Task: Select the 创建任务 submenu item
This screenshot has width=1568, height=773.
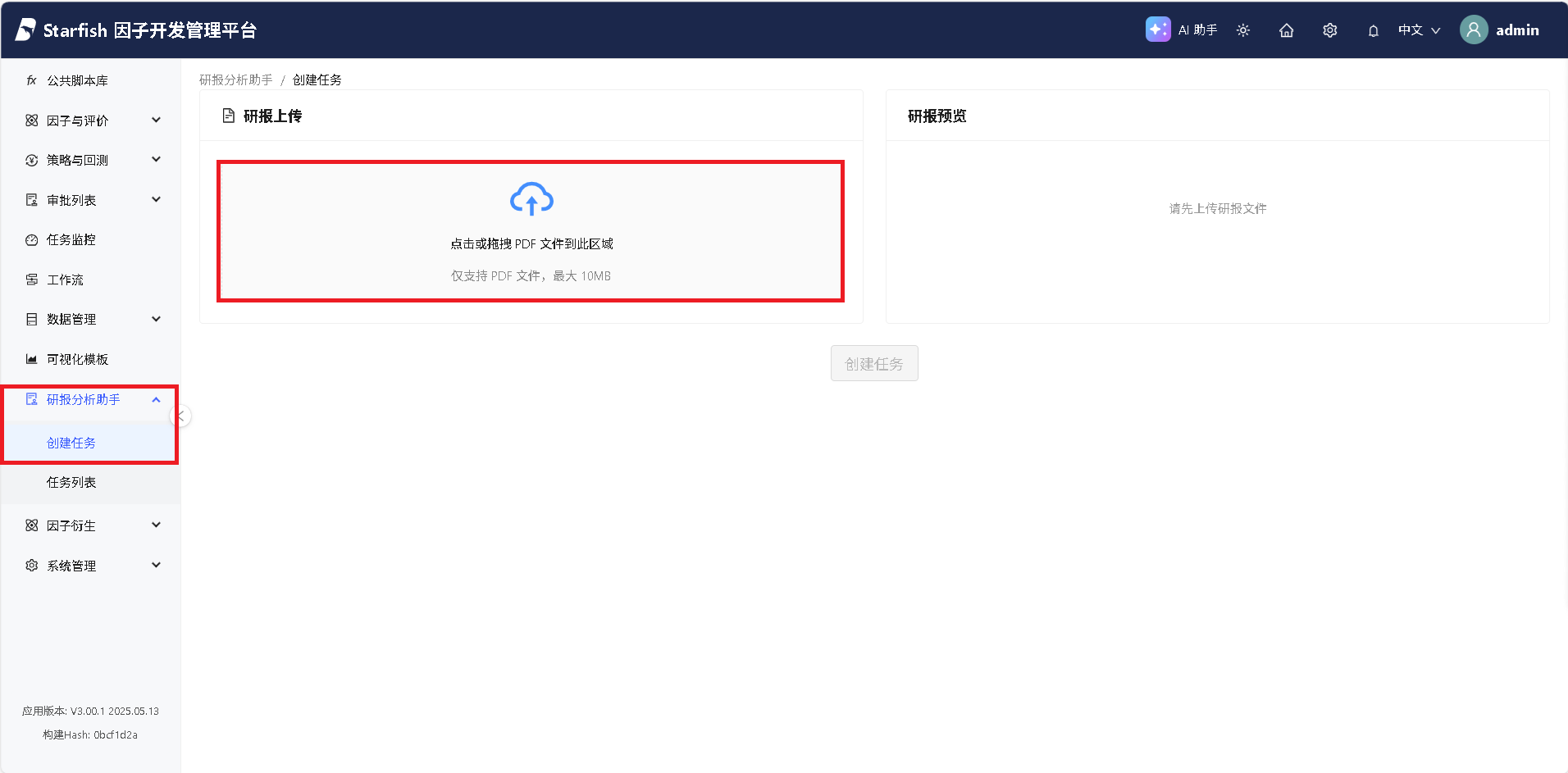Action: pos(90,443)
